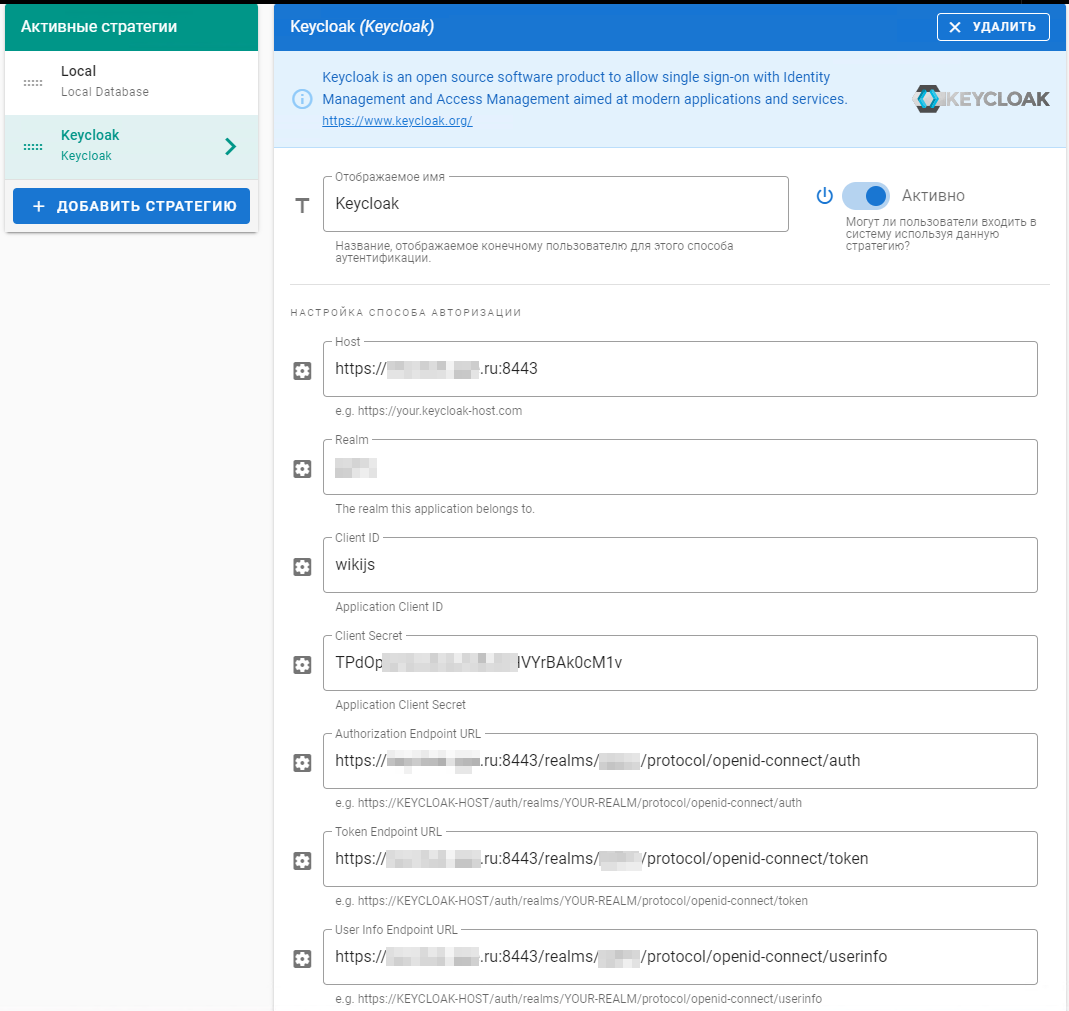Click the Realm input field
This screenshot has width=1069, height=1011.
pyautogui.click(x=680, y=467)
